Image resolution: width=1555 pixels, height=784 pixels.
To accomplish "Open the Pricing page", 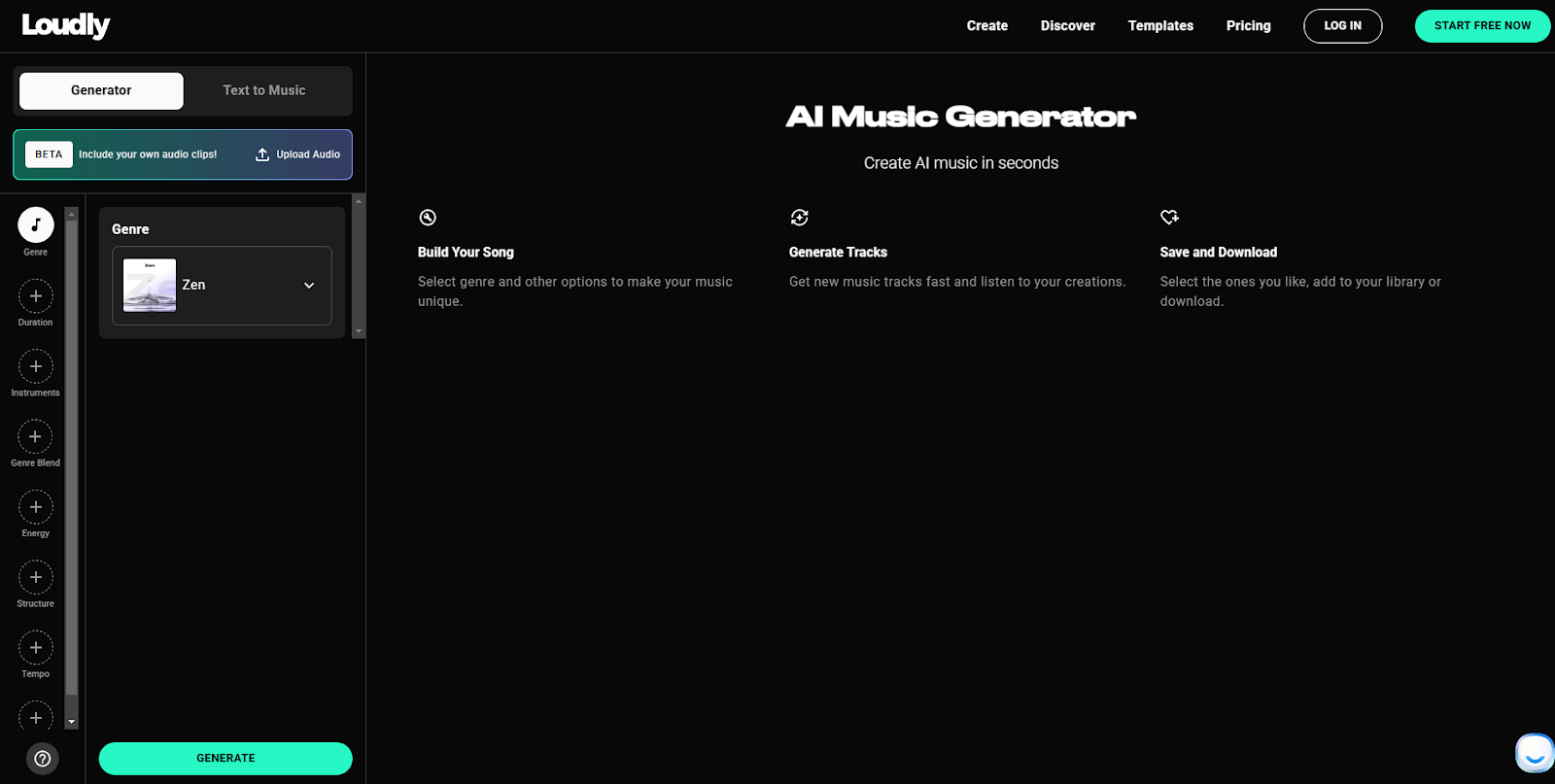I will point(1249,26).
